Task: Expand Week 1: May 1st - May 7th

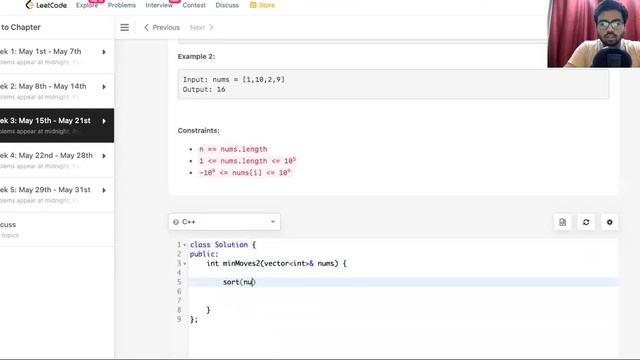Action: 104,52
